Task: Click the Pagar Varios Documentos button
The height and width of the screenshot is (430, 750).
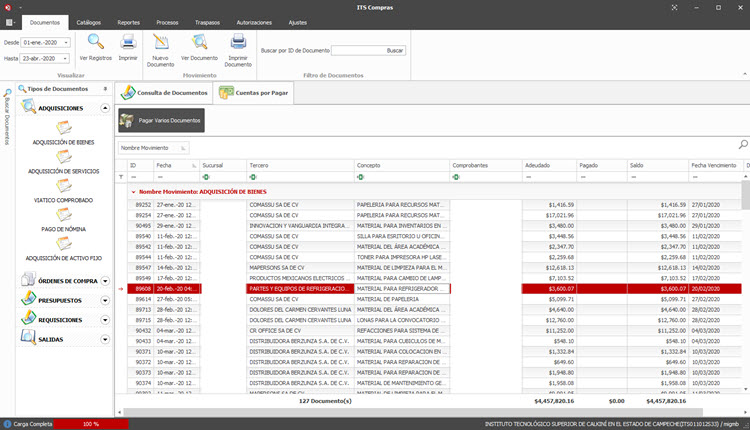Action: click(x=161, y=121)
